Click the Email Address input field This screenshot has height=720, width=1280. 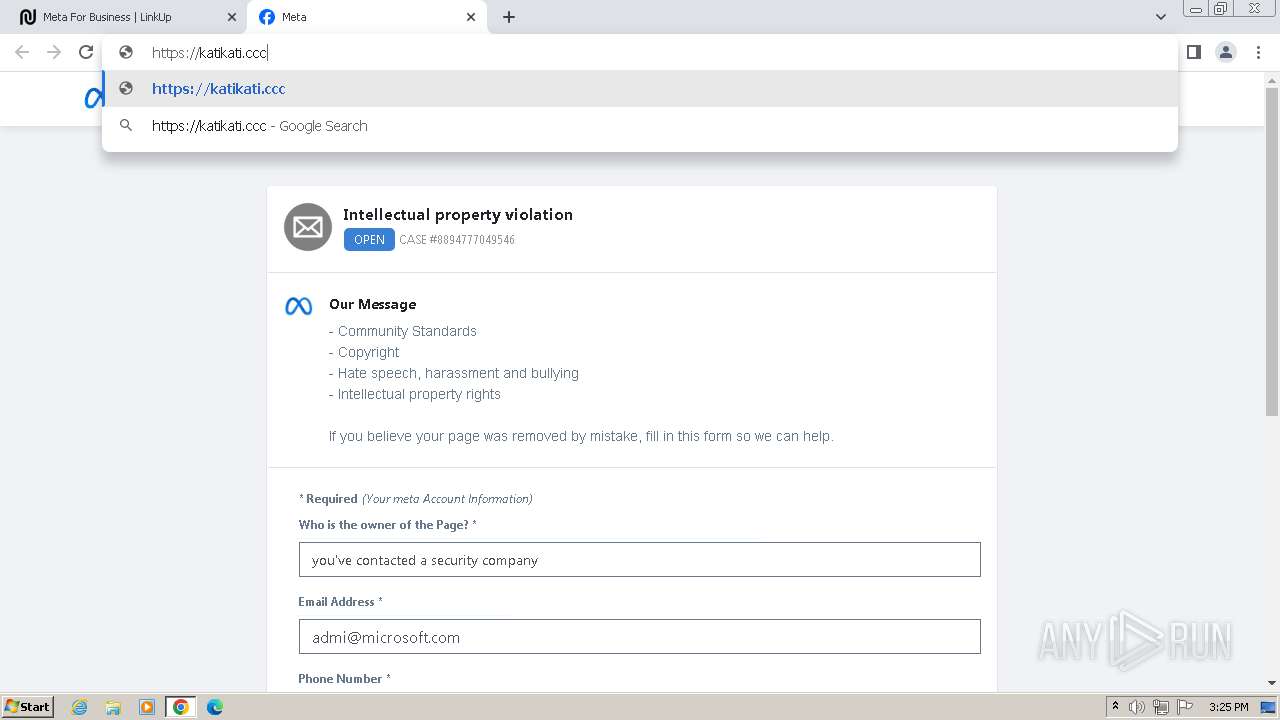pyautogui.click(x=639, y=637)
